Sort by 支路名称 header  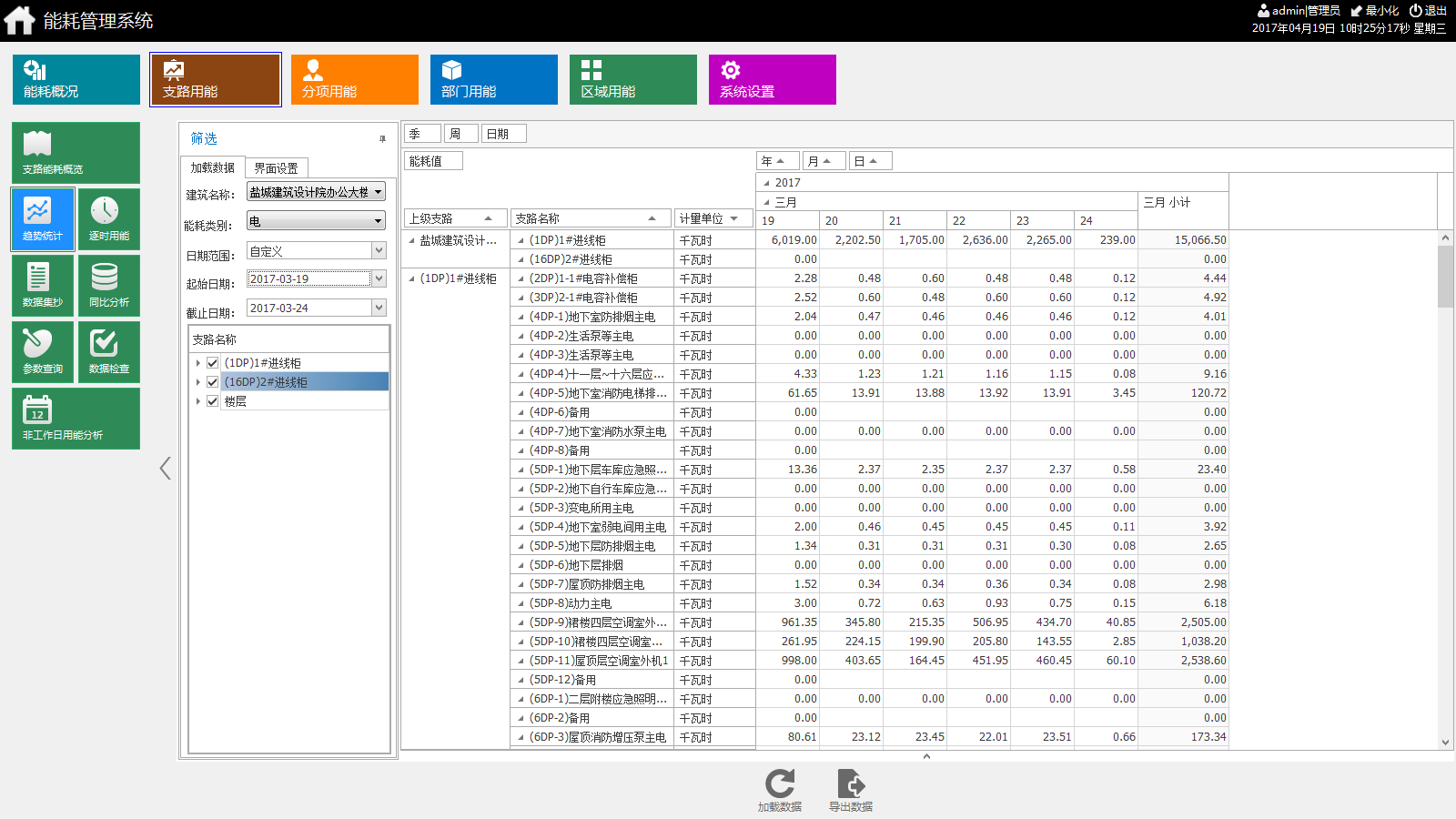pos(591,218)
